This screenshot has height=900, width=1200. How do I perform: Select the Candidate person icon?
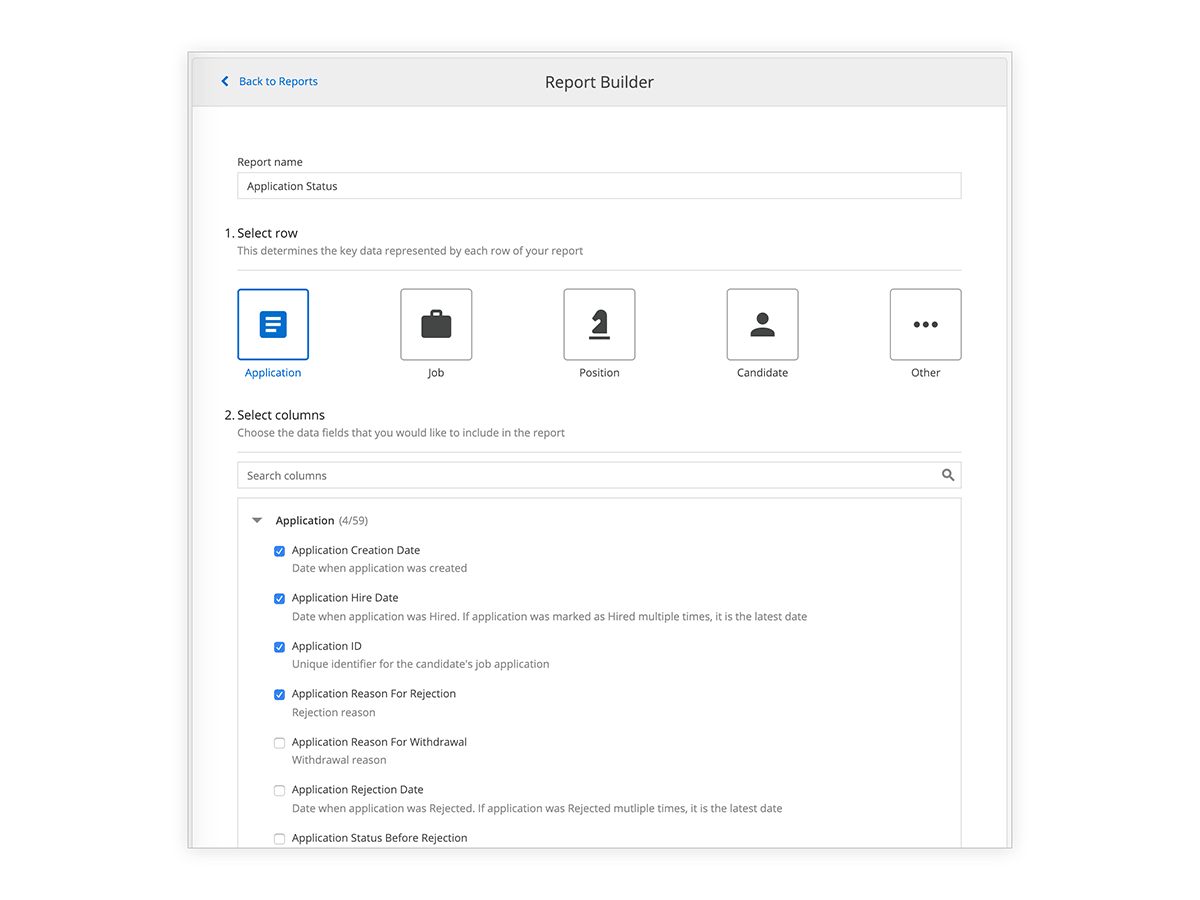pyautogui.click(x=762, y=325)
